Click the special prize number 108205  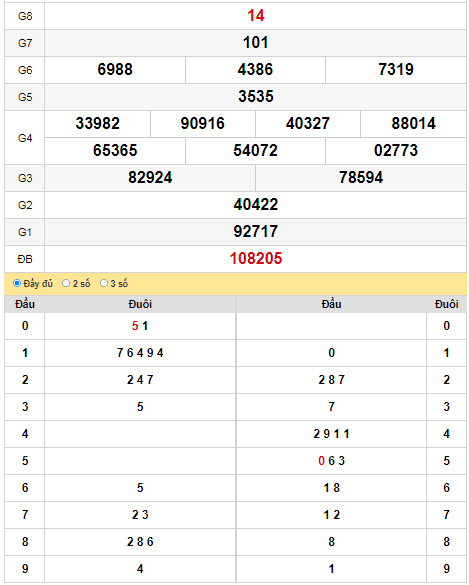click(256, 259)
